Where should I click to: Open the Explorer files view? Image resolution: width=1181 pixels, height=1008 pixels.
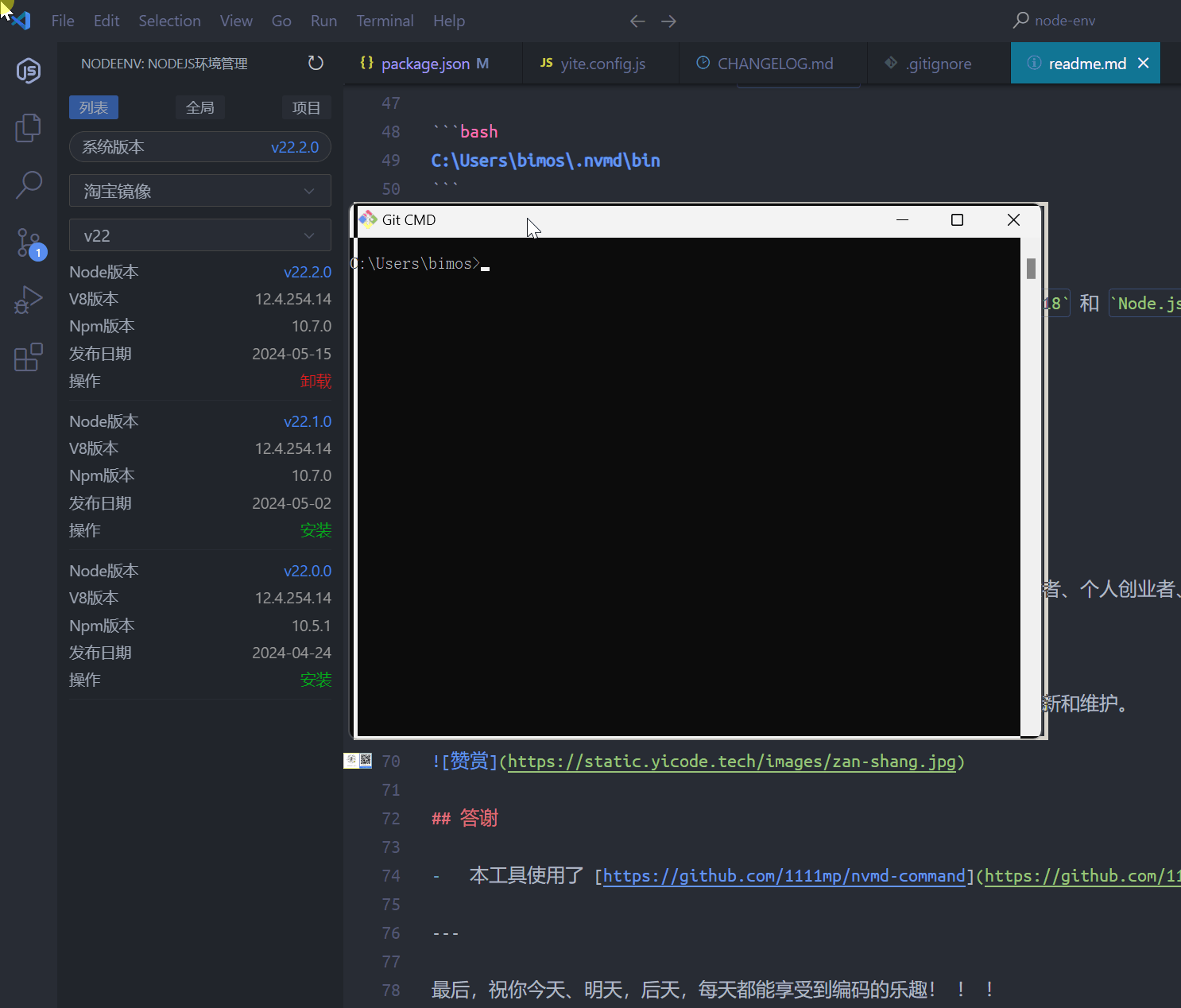pos(29,127)
